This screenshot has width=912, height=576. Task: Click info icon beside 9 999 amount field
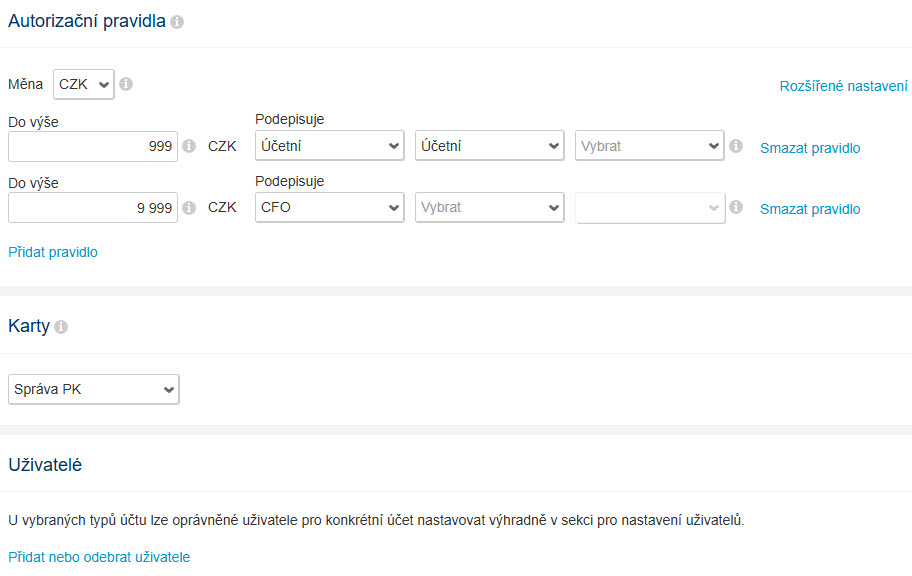click(189, 208)
